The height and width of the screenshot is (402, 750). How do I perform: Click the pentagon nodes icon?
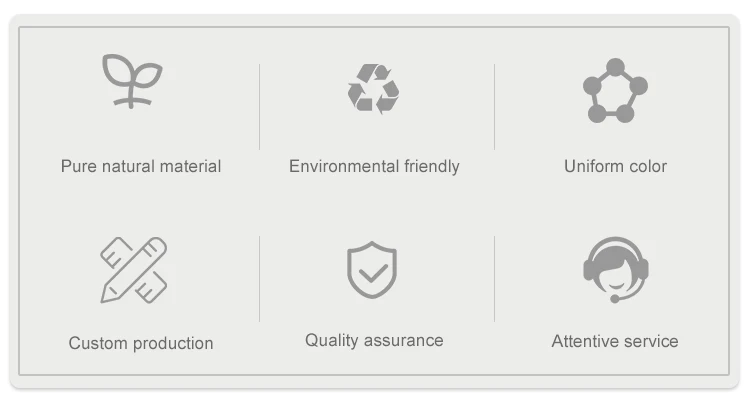pyautogui.click(x=615, y=91)
